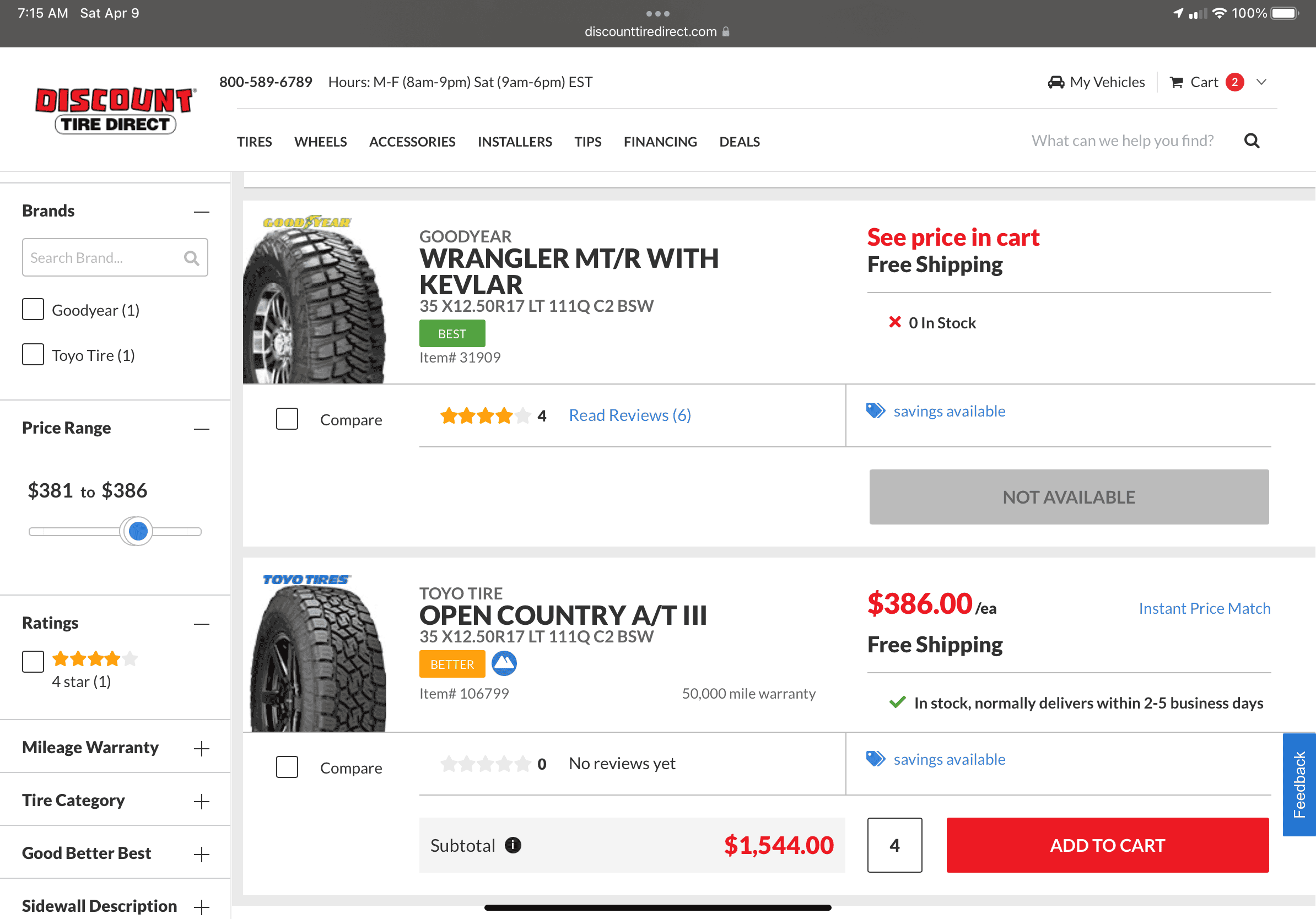Open the My Vehicles link
The image size is (1316, 919).
[x=1107, y=83]
